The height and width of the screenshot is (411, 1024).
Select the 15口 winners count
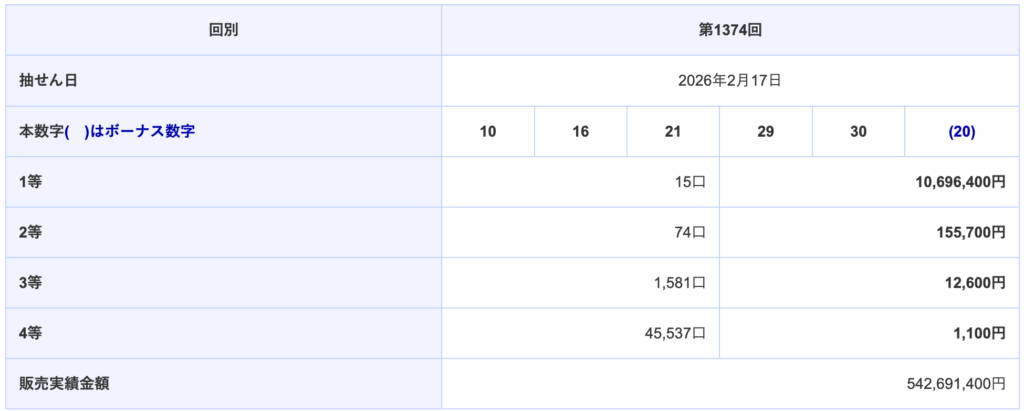691,182
